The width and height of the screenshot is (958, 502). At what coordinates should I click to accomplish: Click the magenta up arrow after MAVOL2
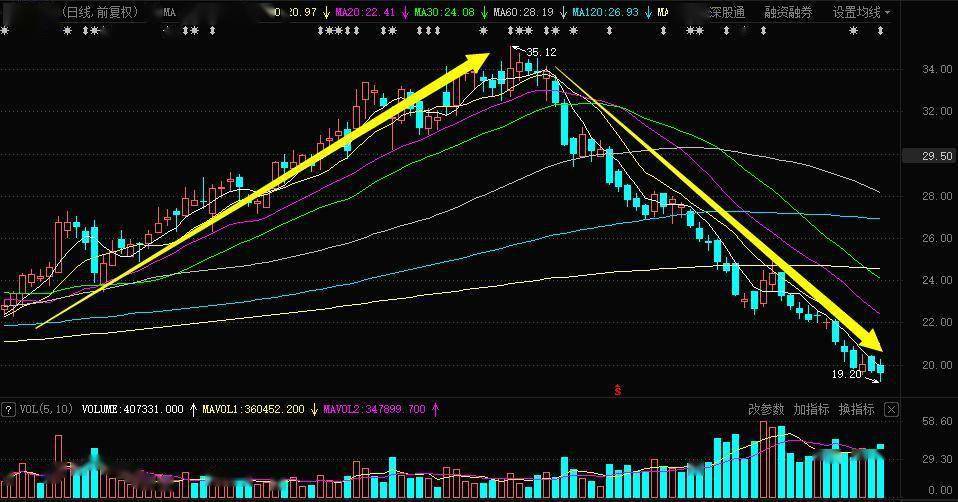[x=435, y=409]
